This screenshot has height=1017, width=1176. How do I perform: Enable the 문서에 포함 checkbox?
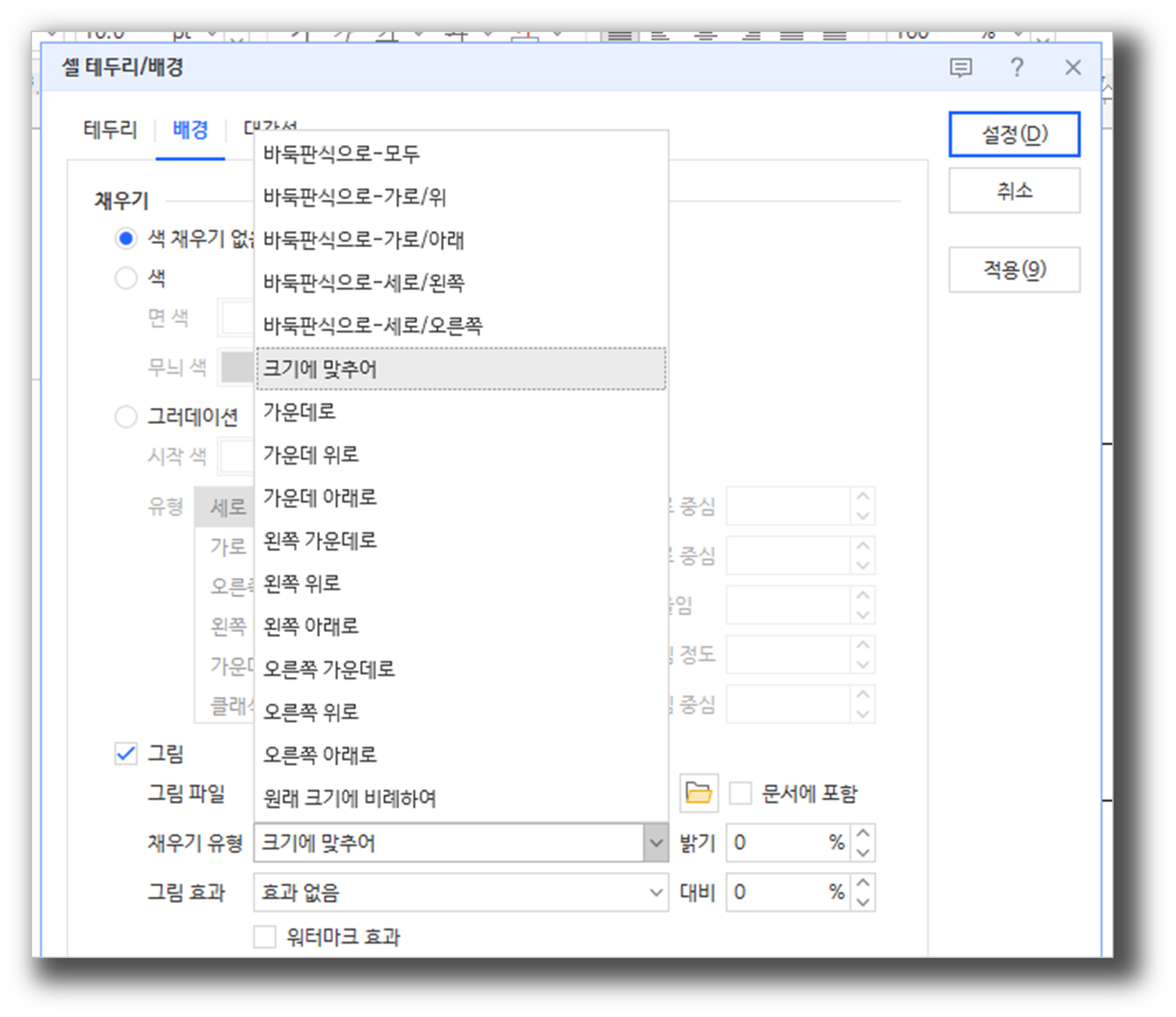point(740,793)
